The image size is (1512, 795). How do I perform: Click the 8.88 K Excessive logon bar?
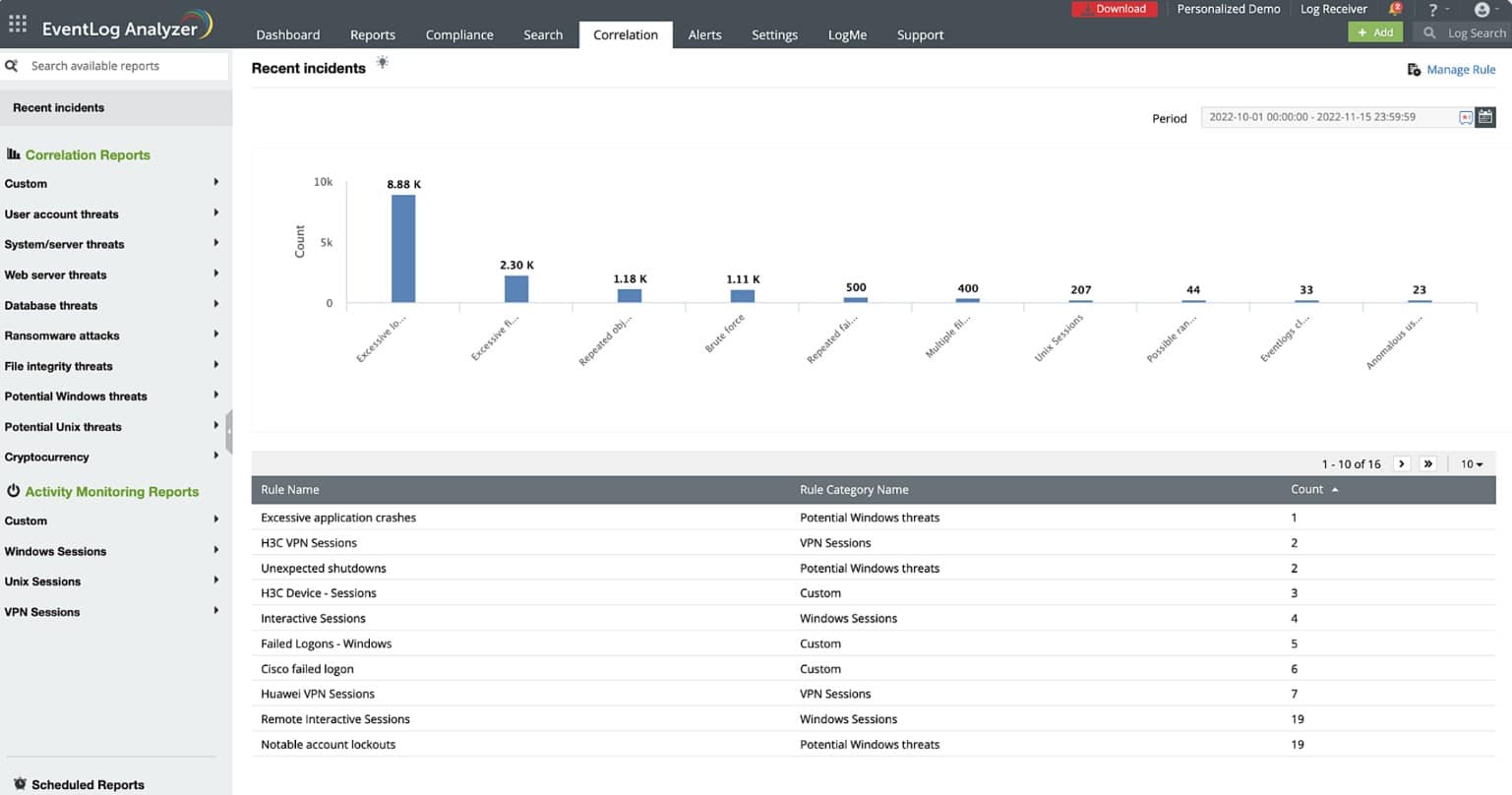tap(403, 249)
